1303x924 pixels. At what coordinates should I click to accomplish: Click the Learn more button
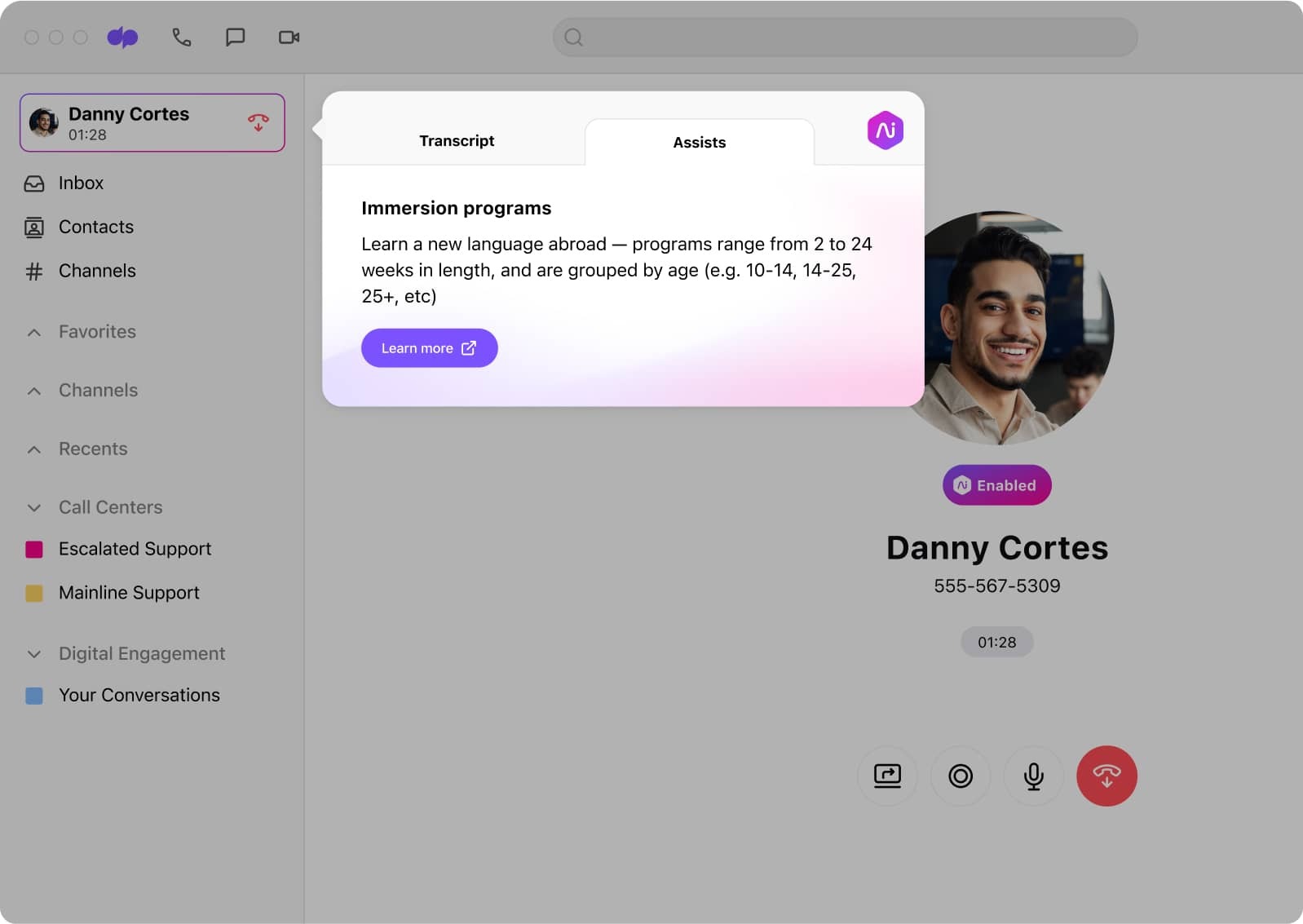click(x=430, y=348)
